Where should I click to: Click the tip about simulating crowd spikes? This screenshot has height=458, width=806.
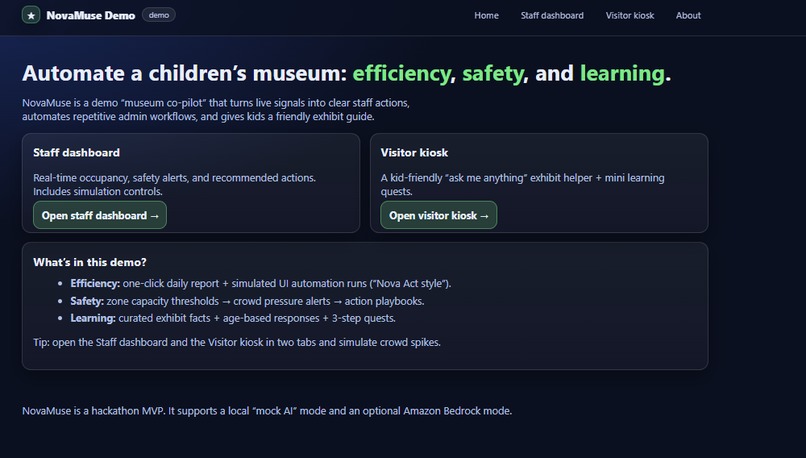pos(237,342)
